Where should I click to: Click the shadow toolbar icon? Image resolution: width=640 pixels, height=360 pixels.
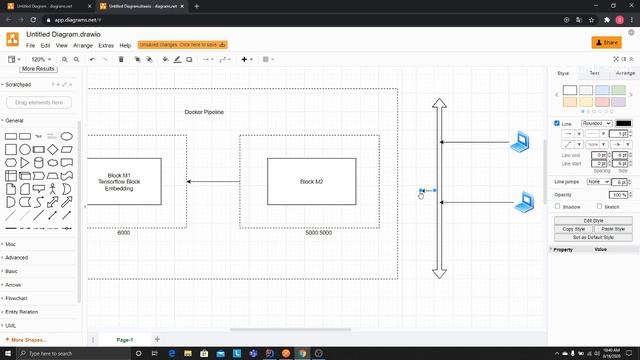pos(189,60)
